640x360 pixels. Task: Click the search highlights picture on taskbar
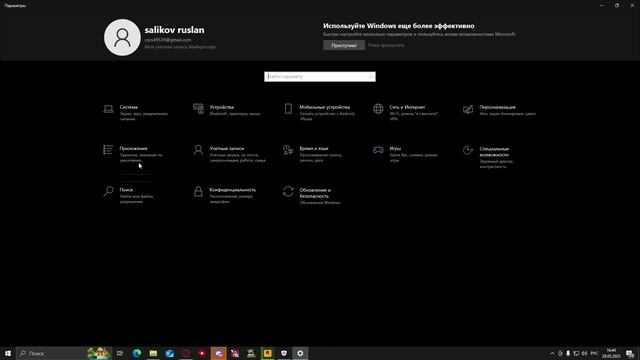[99, 353]
